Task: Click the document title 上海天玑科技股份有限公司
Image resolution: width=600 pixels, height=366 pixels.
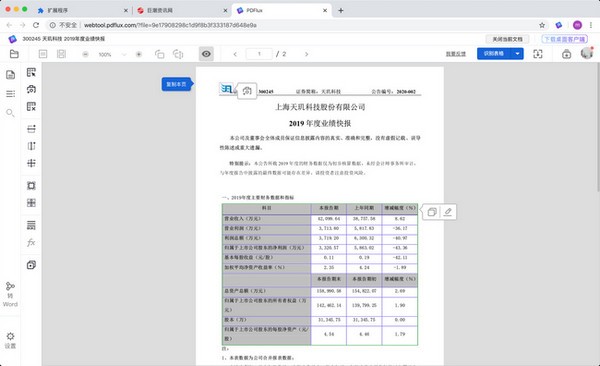Action: click(x=320, y=107)
